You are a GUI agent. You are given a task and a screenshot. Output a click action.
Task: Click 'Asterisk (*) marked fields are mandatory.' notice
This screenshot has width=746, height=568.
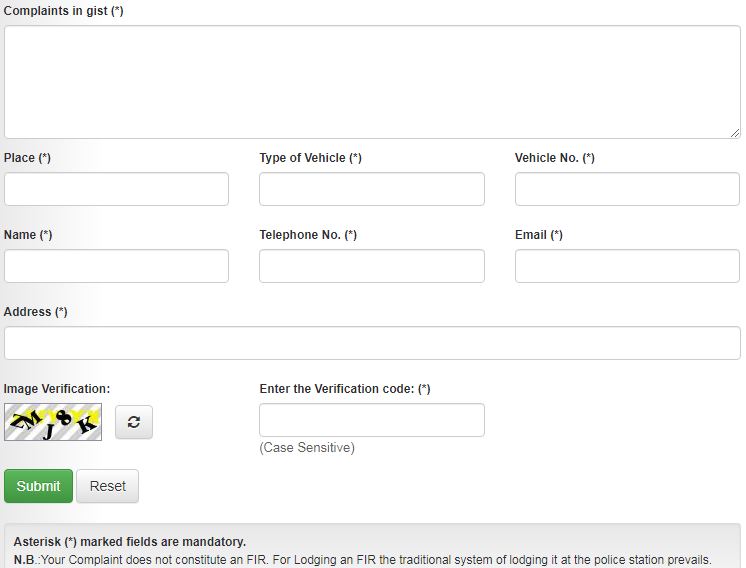tap(130, 542)
